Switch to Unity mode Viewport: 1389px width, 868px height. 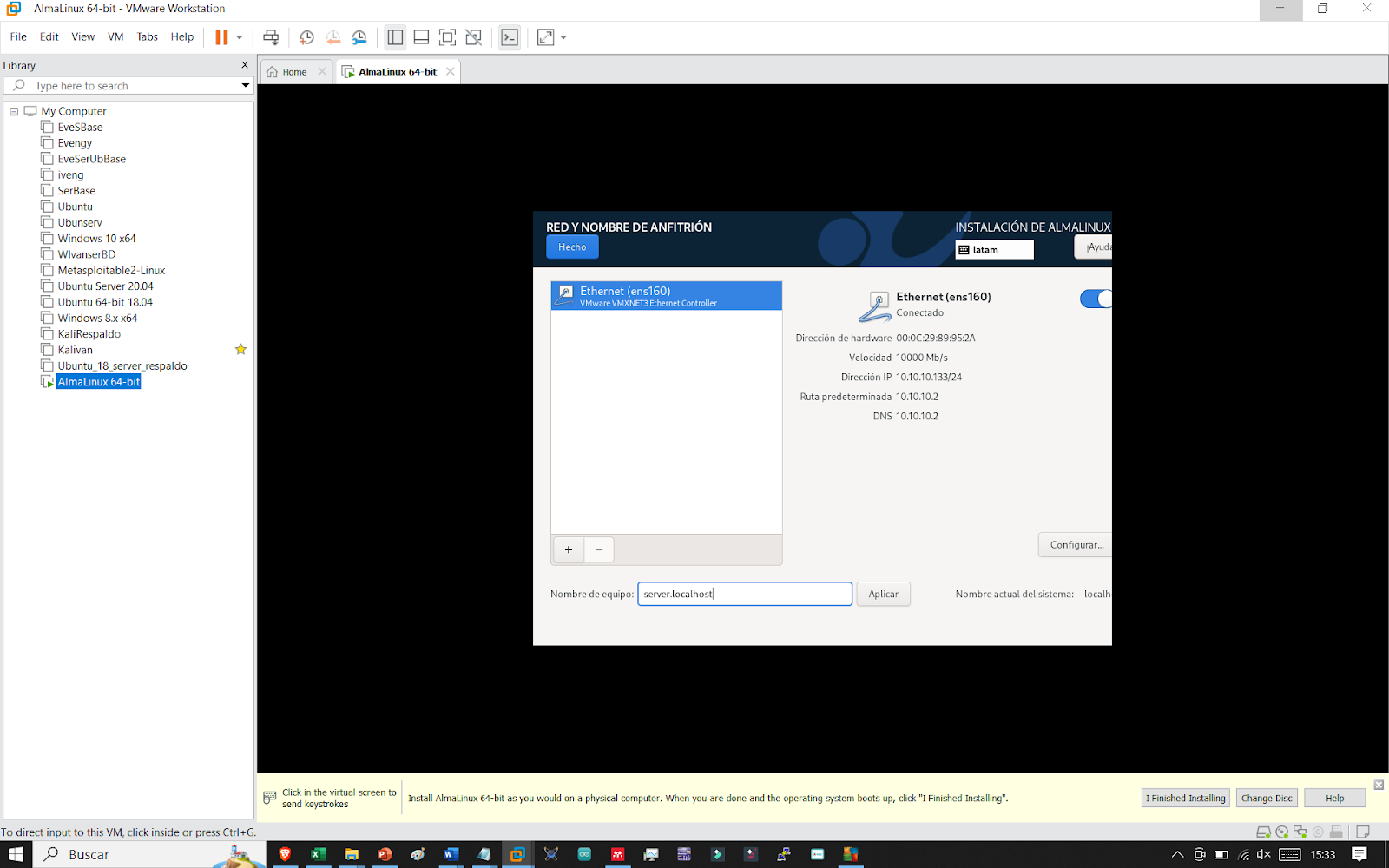click(474, 37)
